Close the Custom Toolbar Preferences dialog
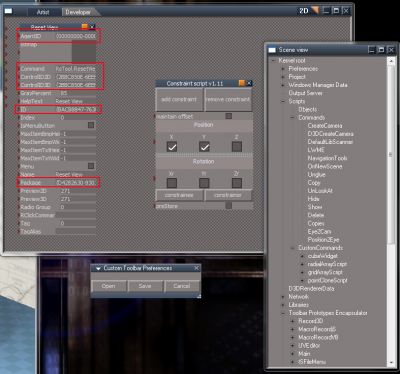The width and height of the screenshot is (400, 374). 196,268
